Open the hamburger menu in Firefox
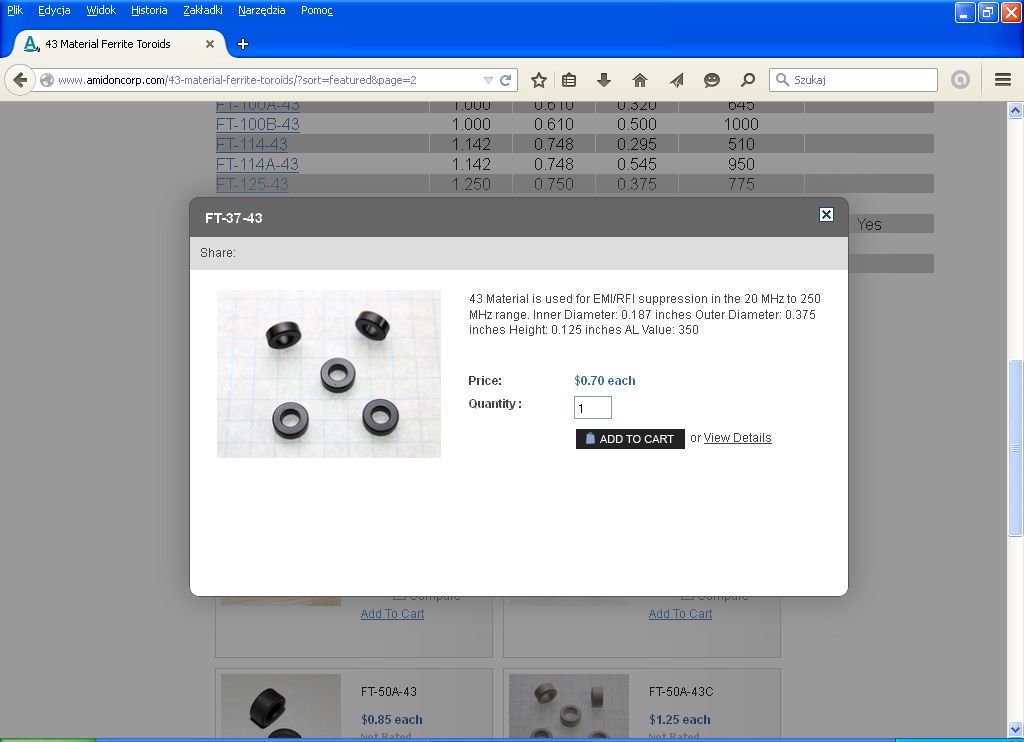The height and width of the screenshot is (742, 1024). click(x=1002, y=80)
